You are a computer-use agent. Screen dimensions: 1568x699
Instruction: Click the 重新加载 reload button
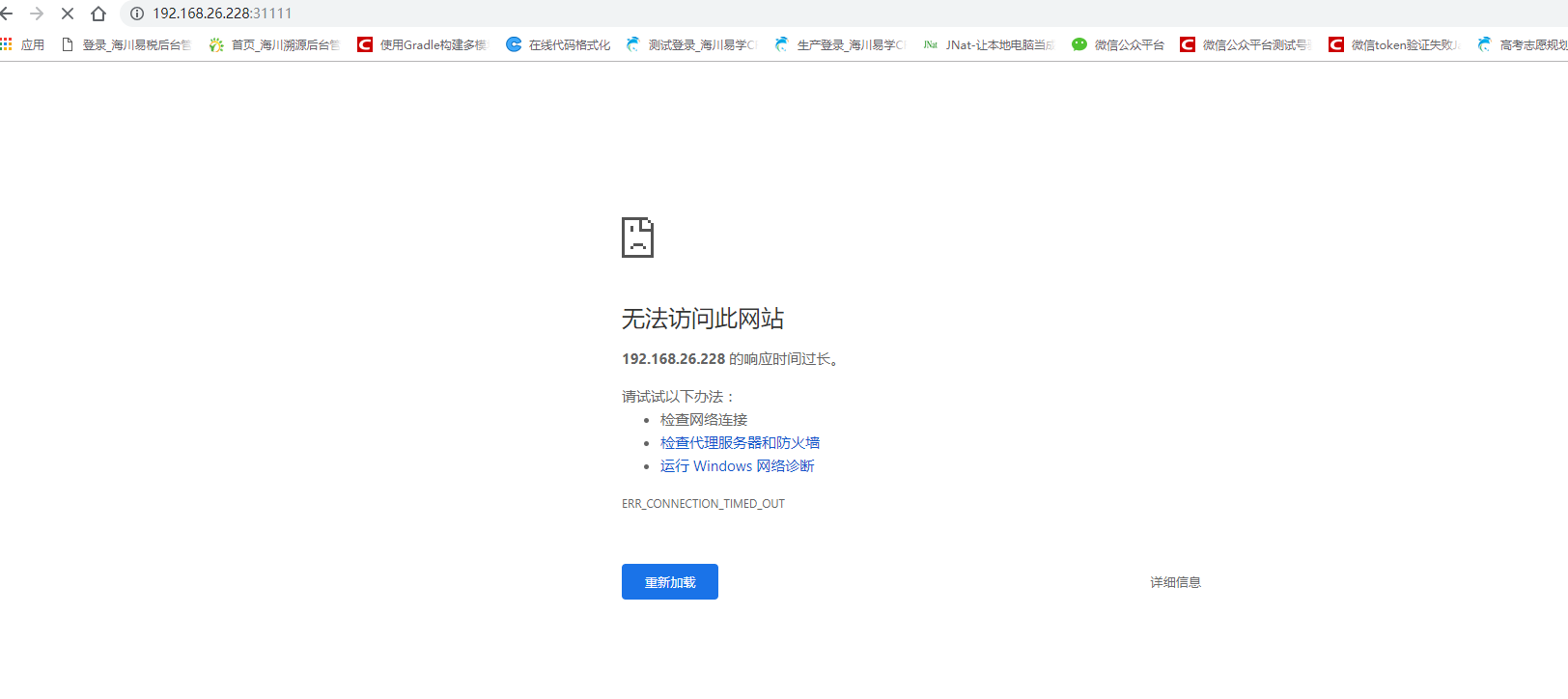[669, 582]
